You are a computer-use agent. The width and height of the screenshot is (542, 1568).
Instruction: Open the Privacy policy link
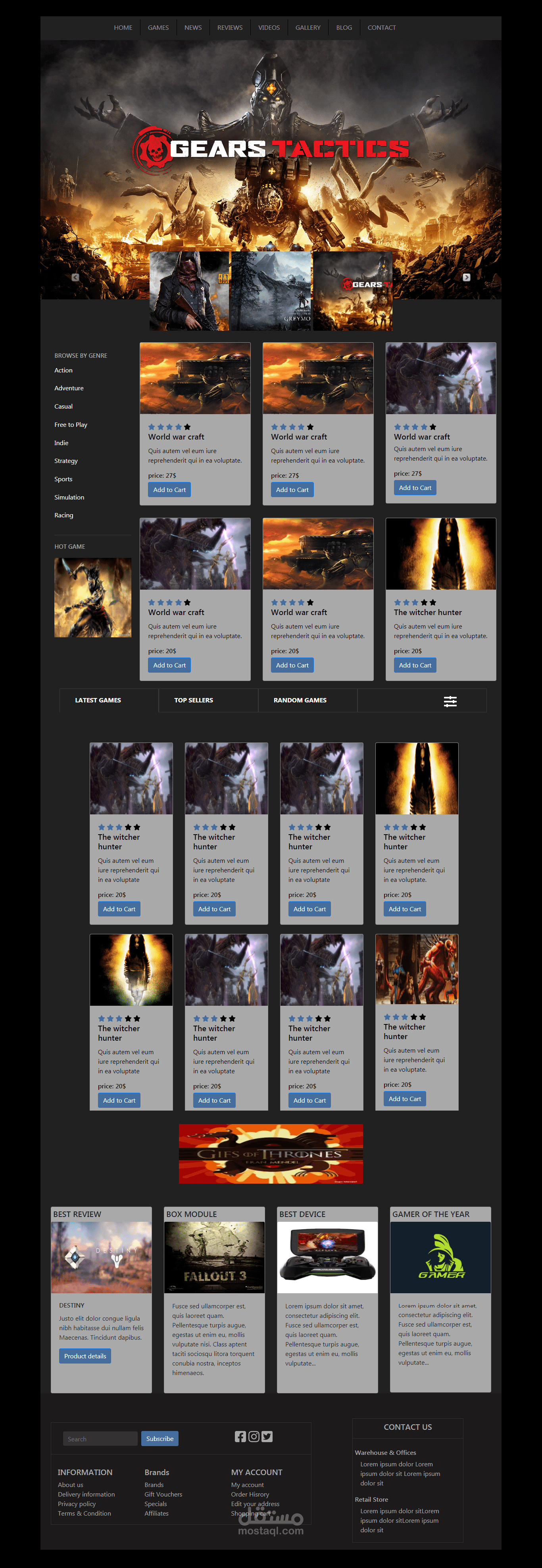[77, 1504]
